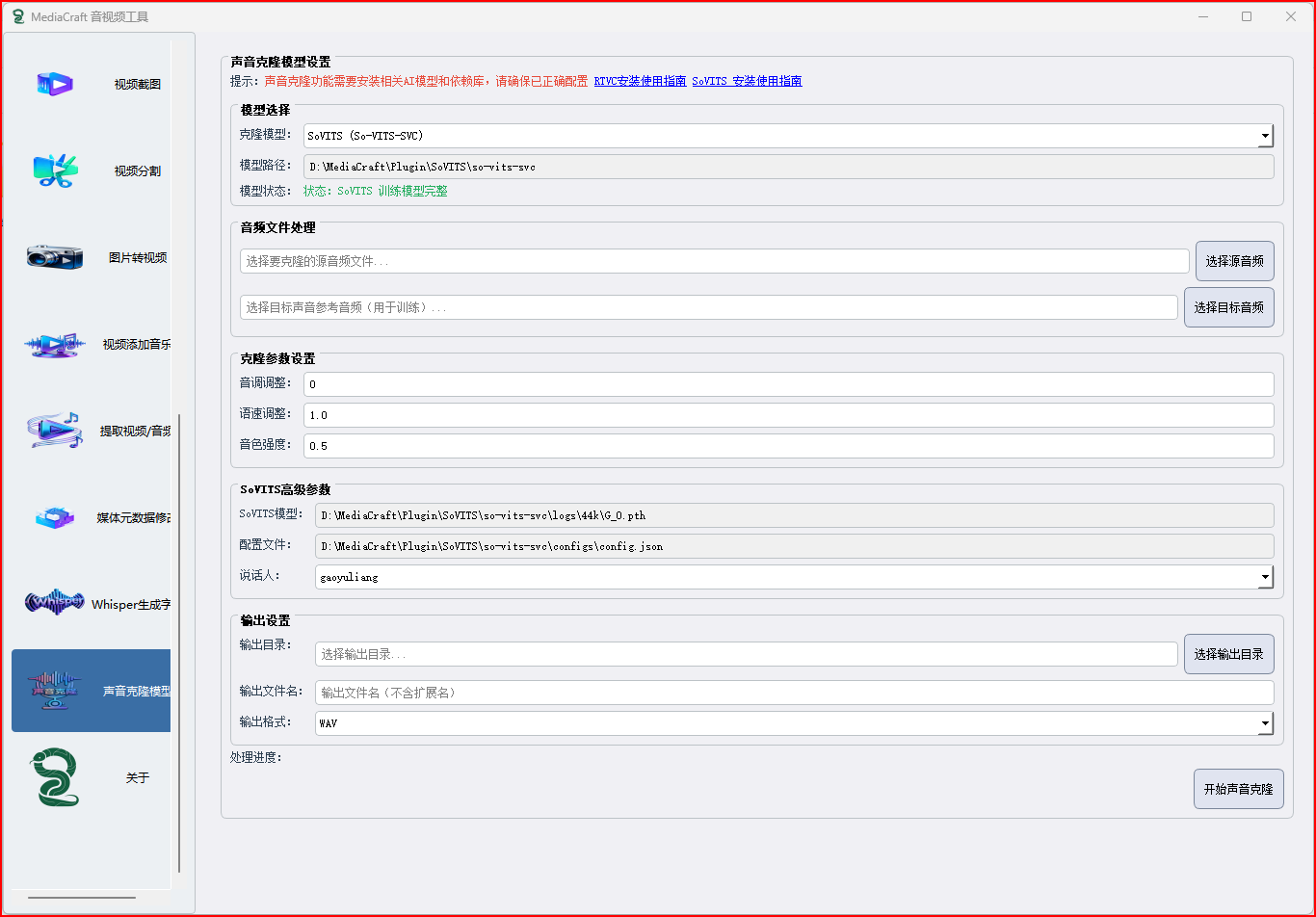
Task: Expand the 输出格式 WAV dropdown
Action: pyautogui.click(x=1264, y=723)
